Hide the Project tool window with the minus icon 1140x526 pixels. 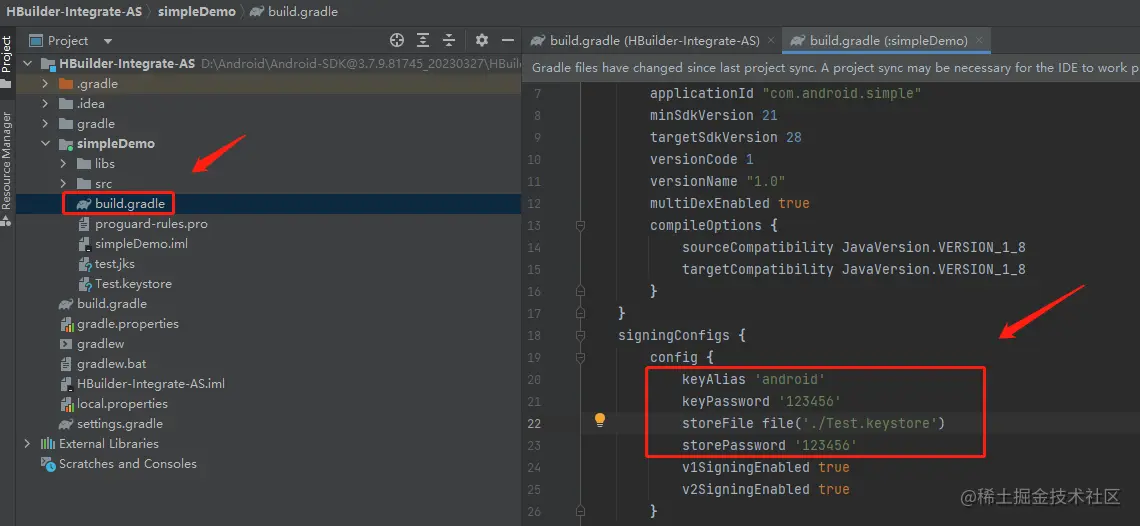point(507,40)
